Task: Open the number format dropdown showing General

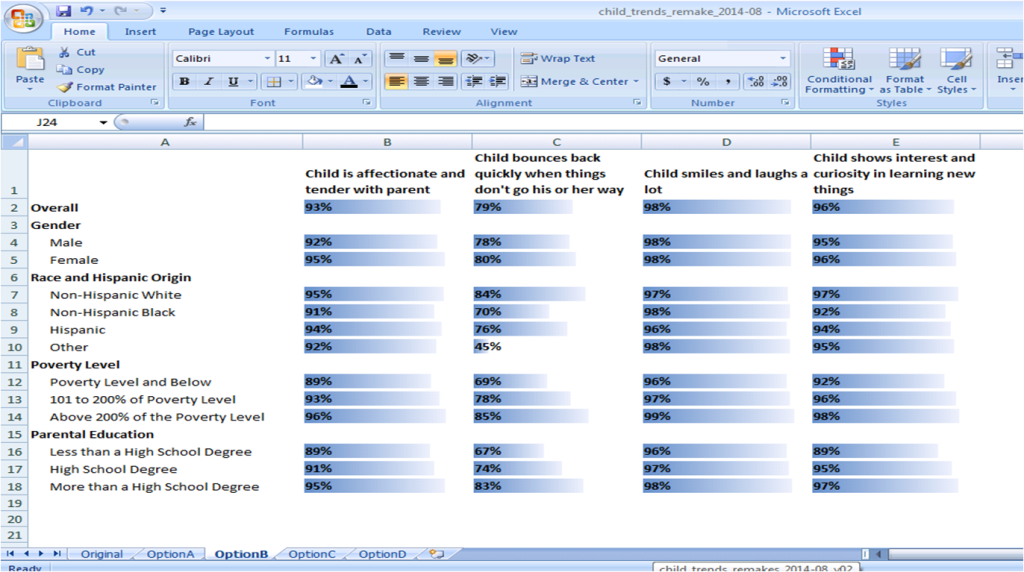Action: coord(782,59)
